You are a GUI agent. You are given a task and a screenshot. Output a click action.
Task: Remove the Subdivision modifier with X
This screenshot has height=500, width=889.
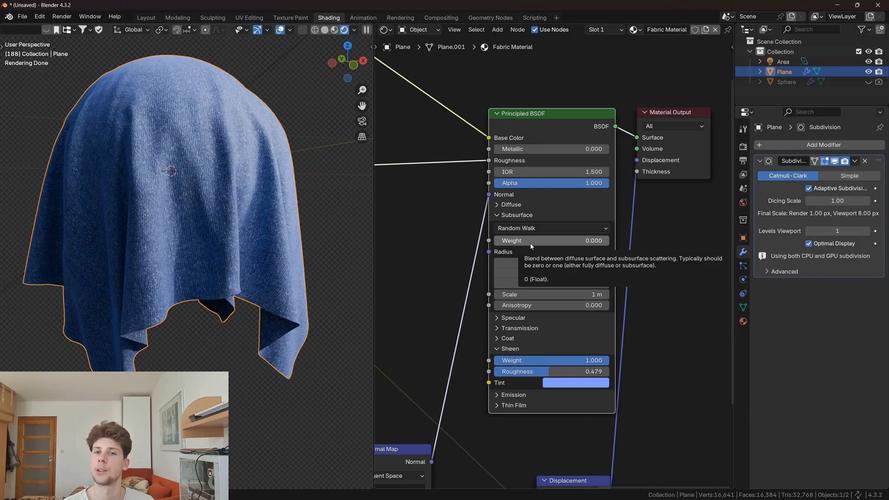865,161
